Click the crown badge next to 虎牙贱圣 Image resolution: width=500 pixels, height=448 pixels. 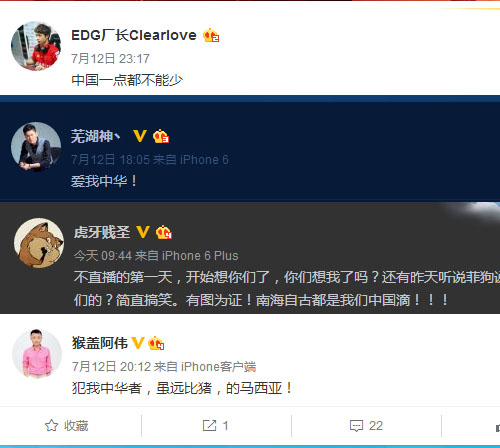(x=164, y=232)
